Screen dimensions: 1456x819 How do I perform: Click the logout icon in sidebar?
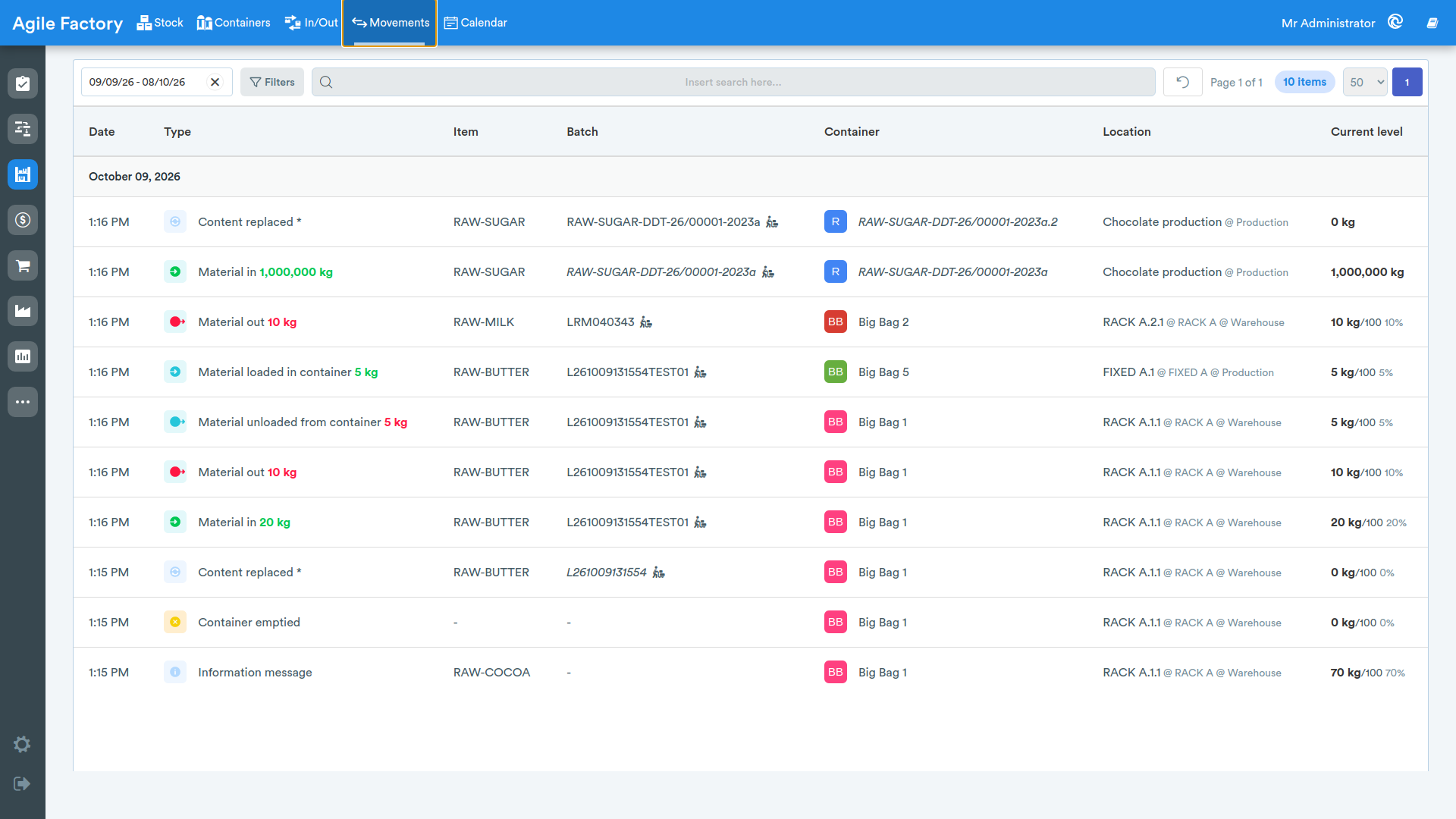pyautogui.click(x=22, y=783)
